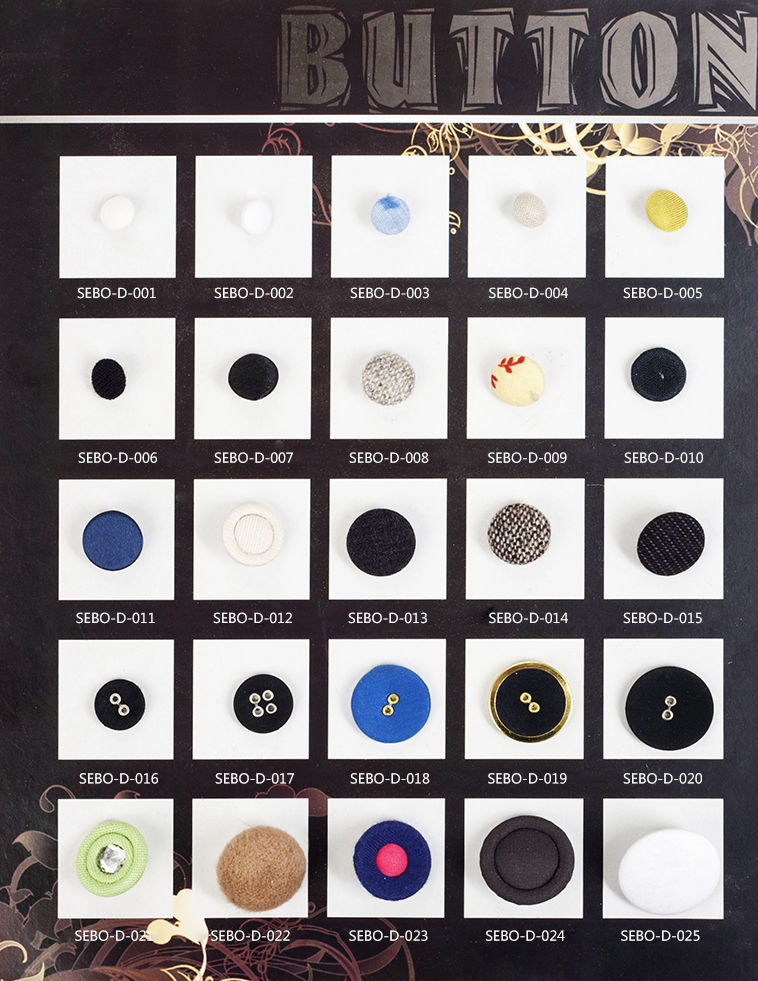The height and width of the screenshot is (981, 758).
Task: Click the SEBO-D-024 label
Action: pos(525,936)
